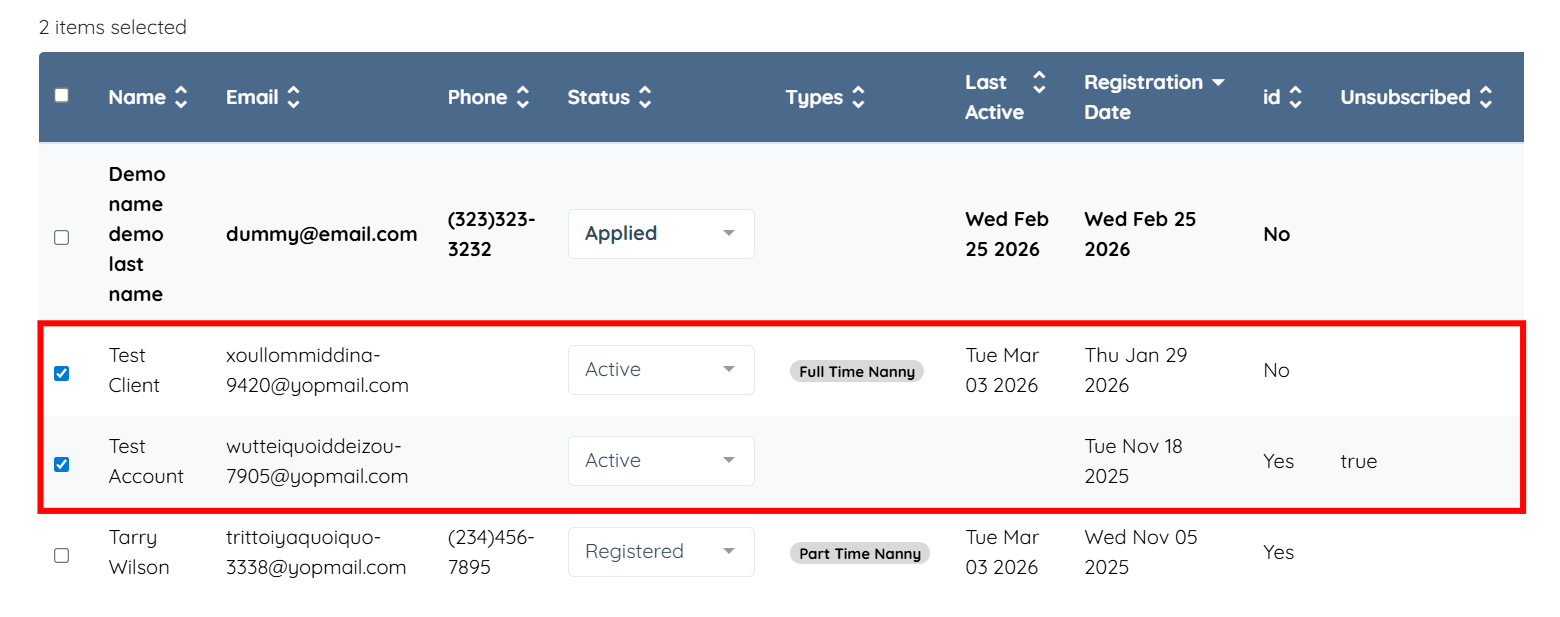Click the Status column sort icon

[x=645, y=97]
